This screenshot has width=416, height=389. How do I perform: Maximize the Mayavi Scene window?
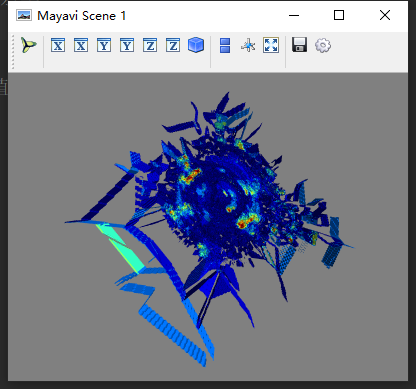tap(339, 15)
